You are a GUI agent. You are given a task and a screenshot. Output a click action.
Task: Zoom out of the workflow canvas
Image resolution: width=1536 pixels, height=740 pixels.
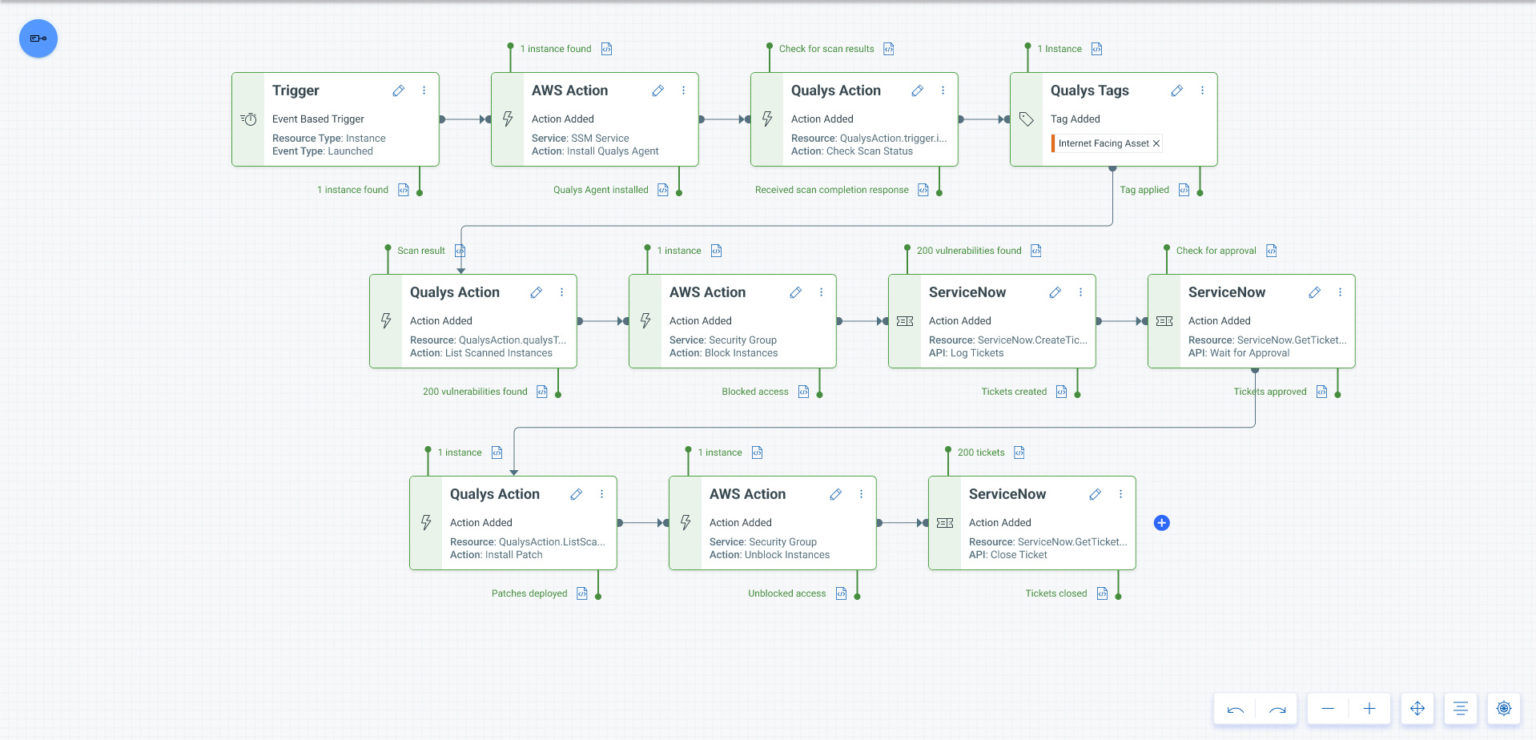click(x=1327, y=708)
